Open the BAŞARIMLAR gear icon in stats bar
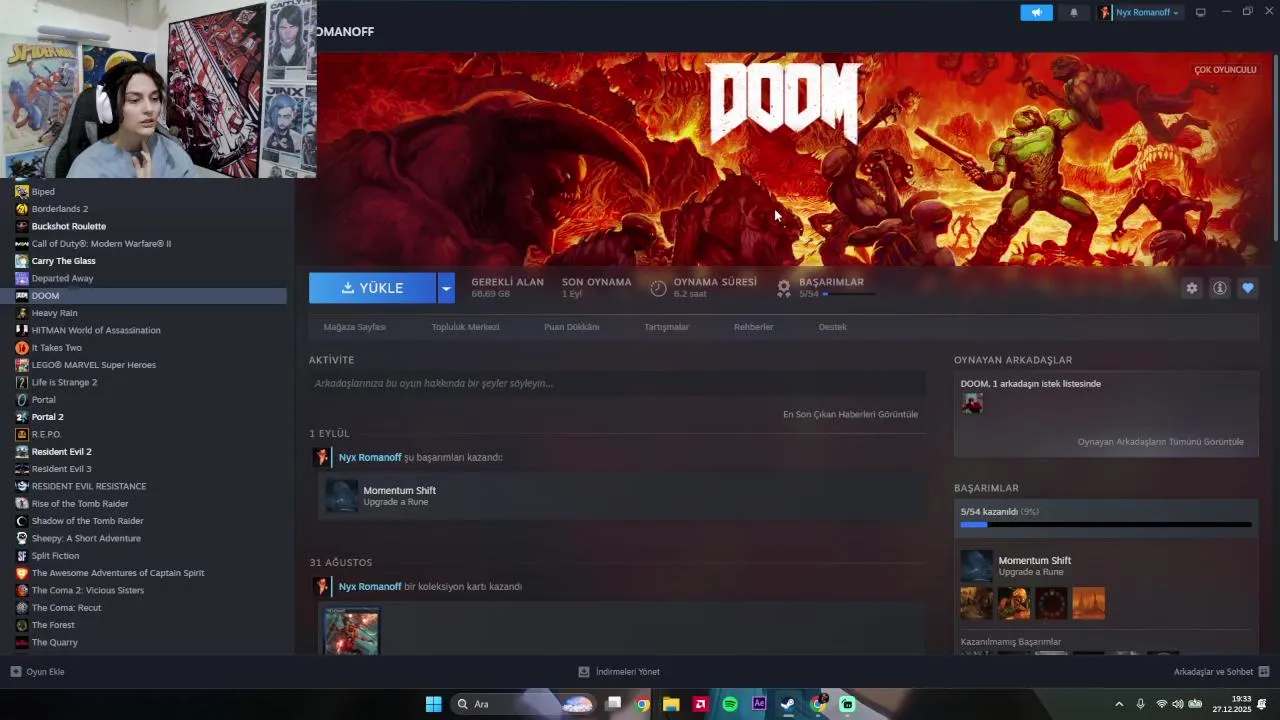 click(784, 288)
